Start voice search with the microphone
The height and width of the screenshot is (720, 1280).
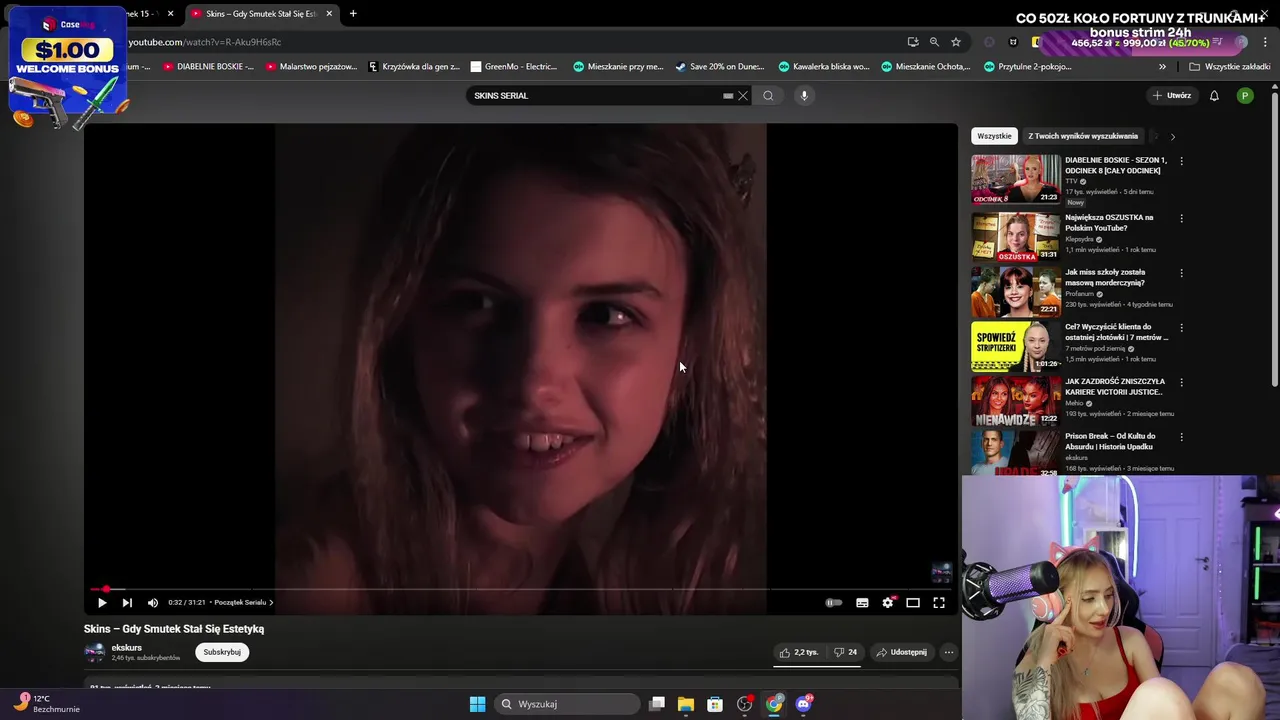tap(804, 96)
